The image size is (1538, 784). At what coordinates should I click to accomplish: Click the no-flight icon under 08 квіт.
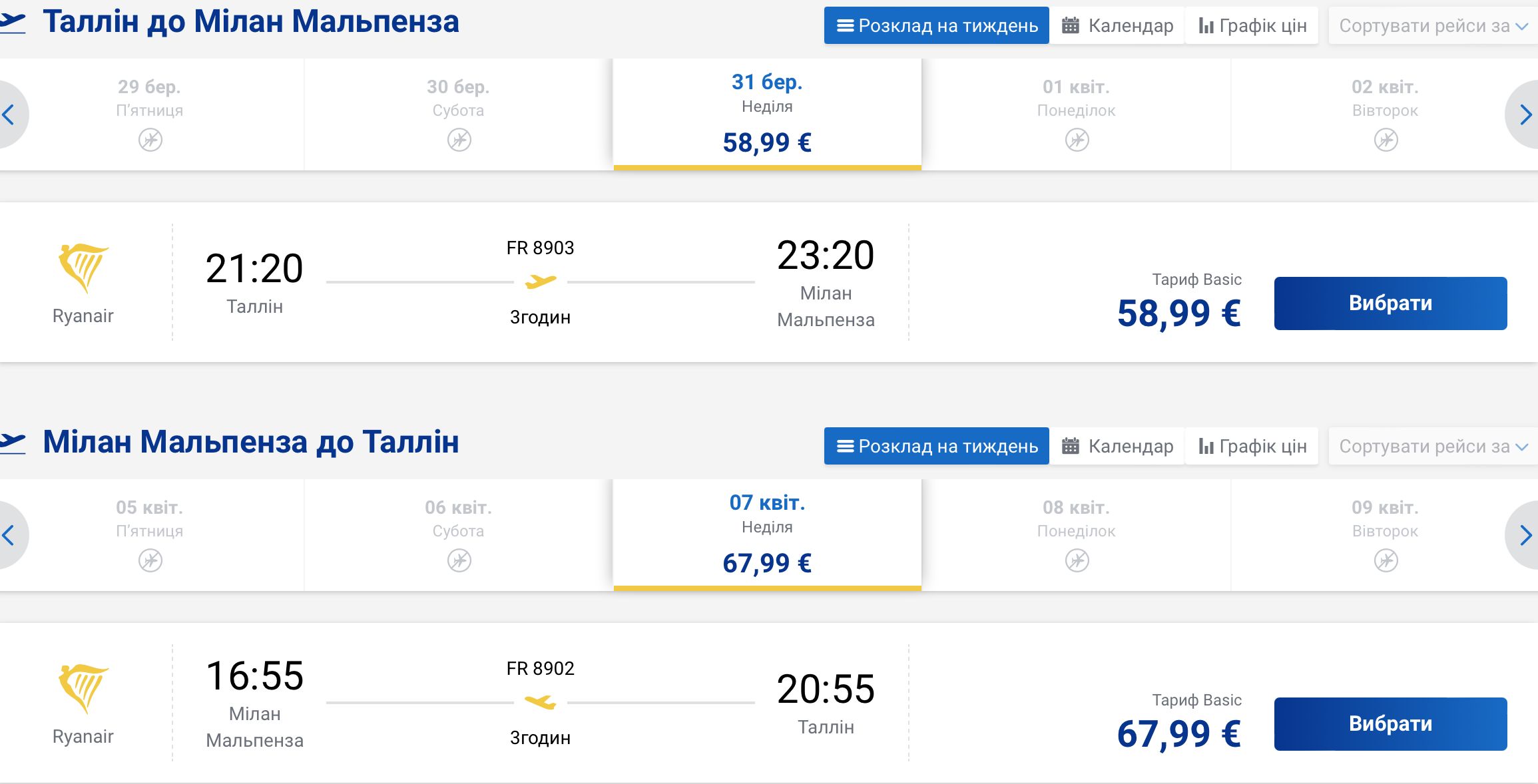[1077, 560]
